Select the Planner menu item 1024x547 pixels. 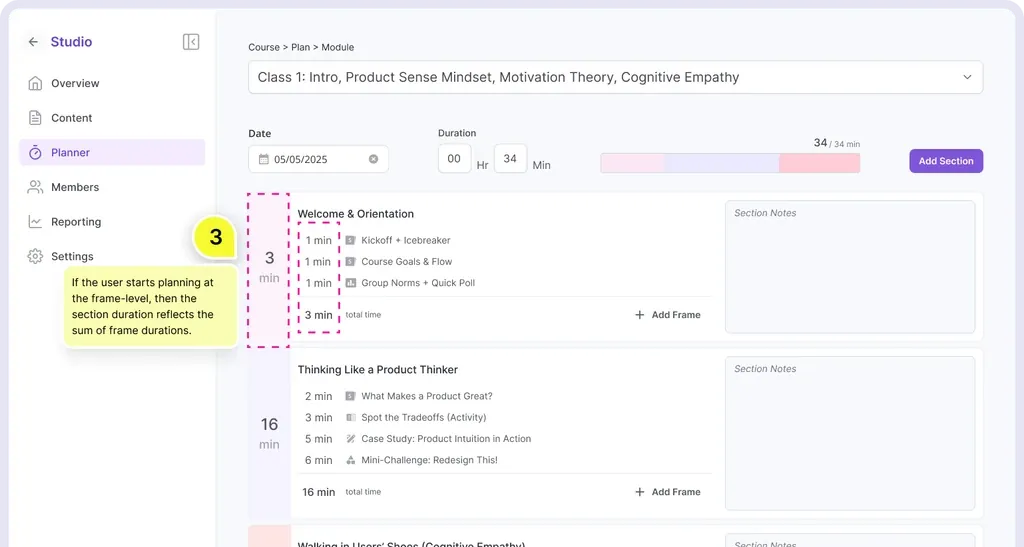click(112, 152)
